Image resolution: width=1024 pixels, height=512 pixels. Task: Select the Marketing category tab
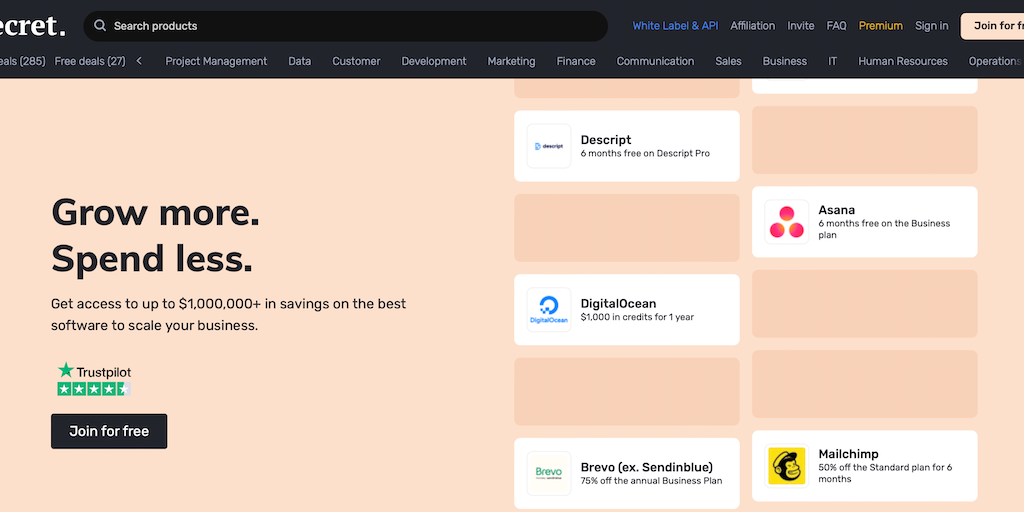point(511,61)
